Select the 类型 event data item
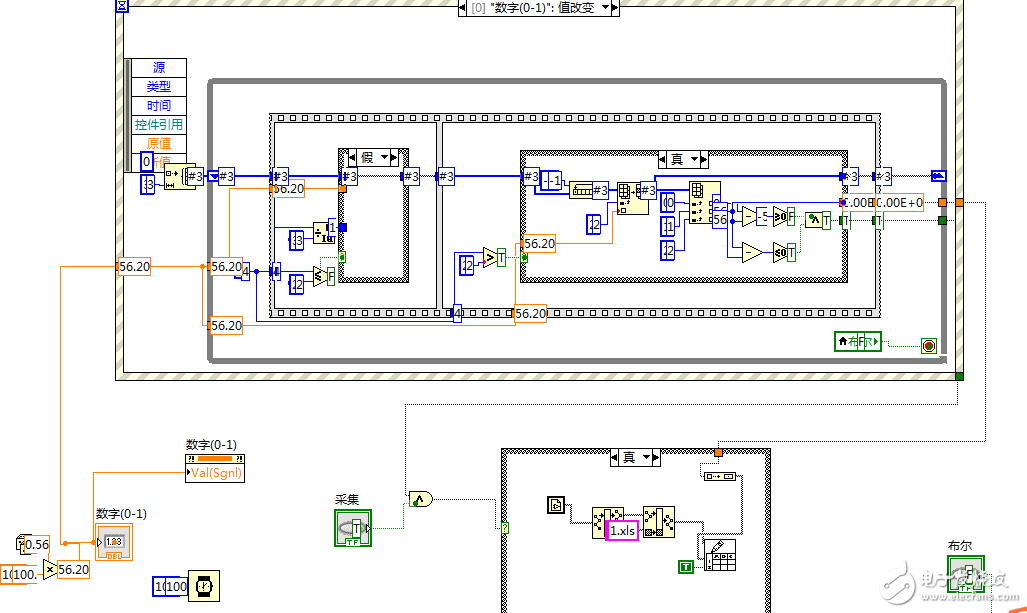The height and width of the screenshot is (613, 1027). tap(159, 86)
